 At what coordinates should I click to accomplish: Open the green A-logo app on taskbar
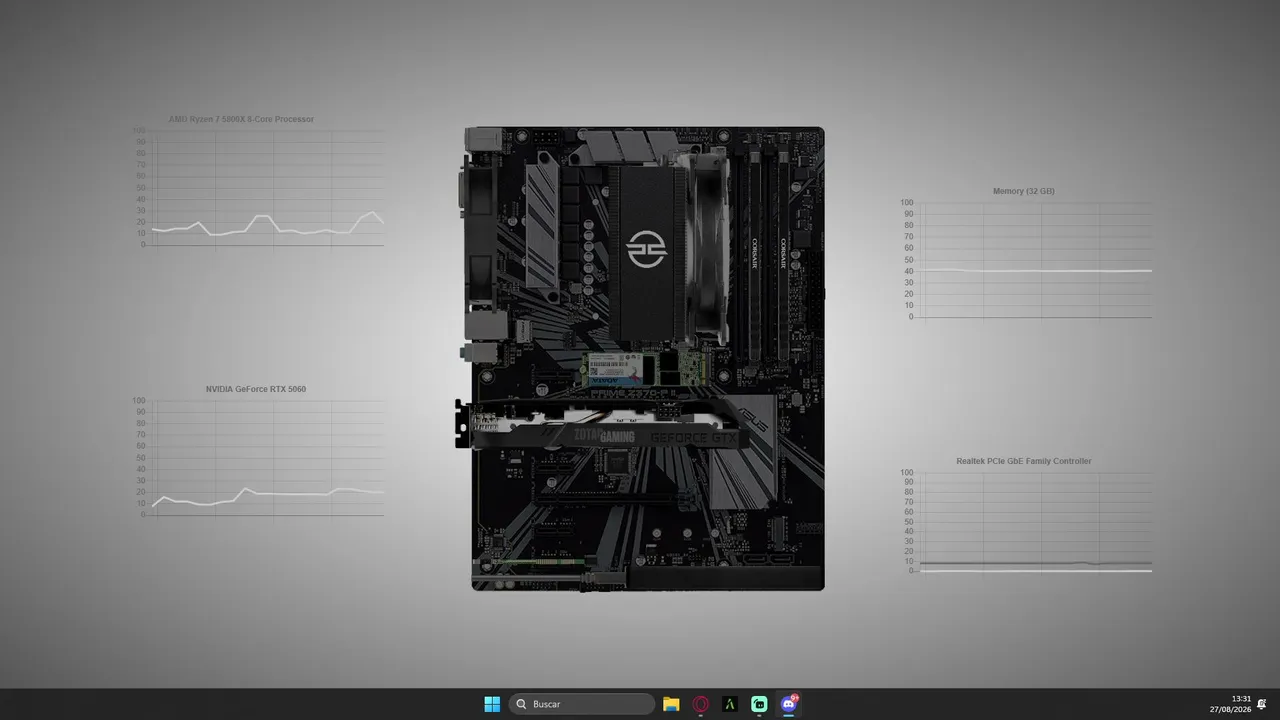click(x=730, y=704)
